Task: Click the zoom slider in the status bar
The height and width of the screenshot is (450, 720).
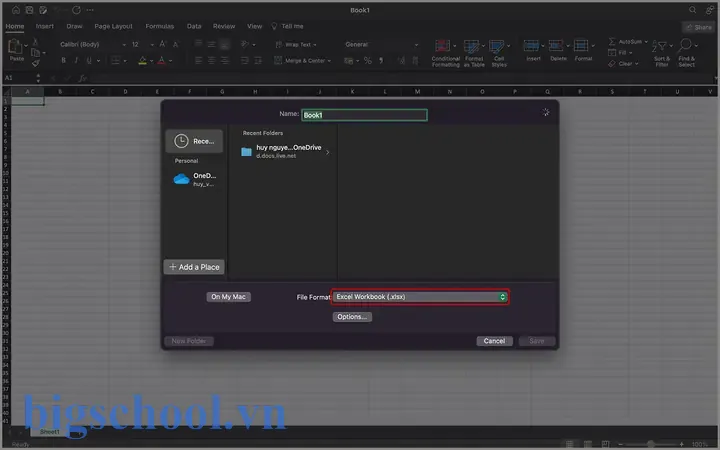Action: coord(651,444)
